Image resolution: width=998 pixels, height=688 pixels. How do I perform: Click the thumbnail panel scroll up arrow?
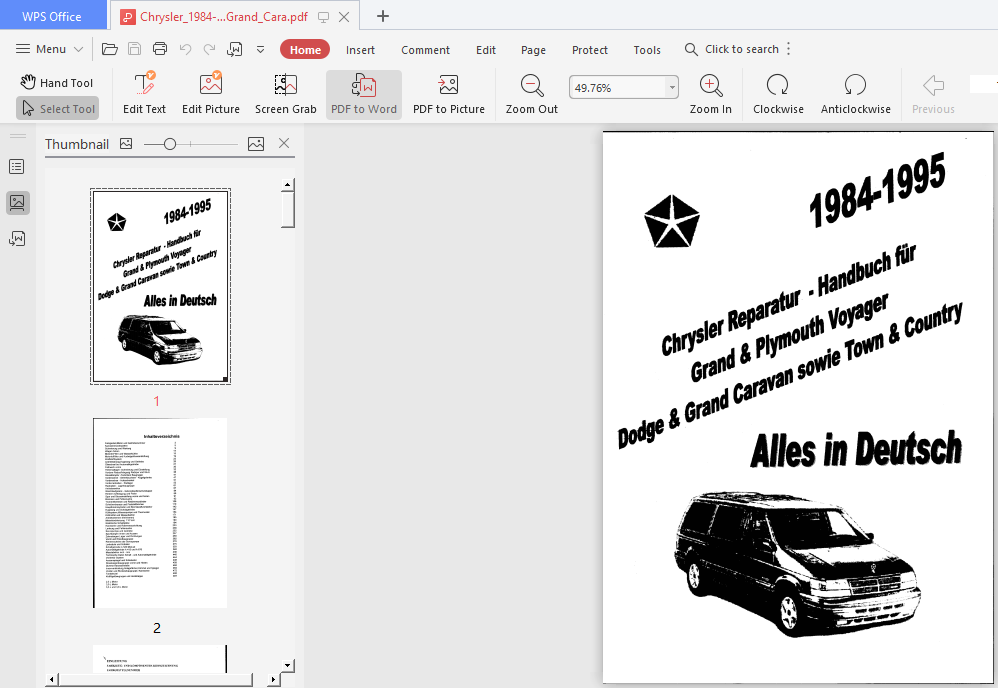pos(288,185)
